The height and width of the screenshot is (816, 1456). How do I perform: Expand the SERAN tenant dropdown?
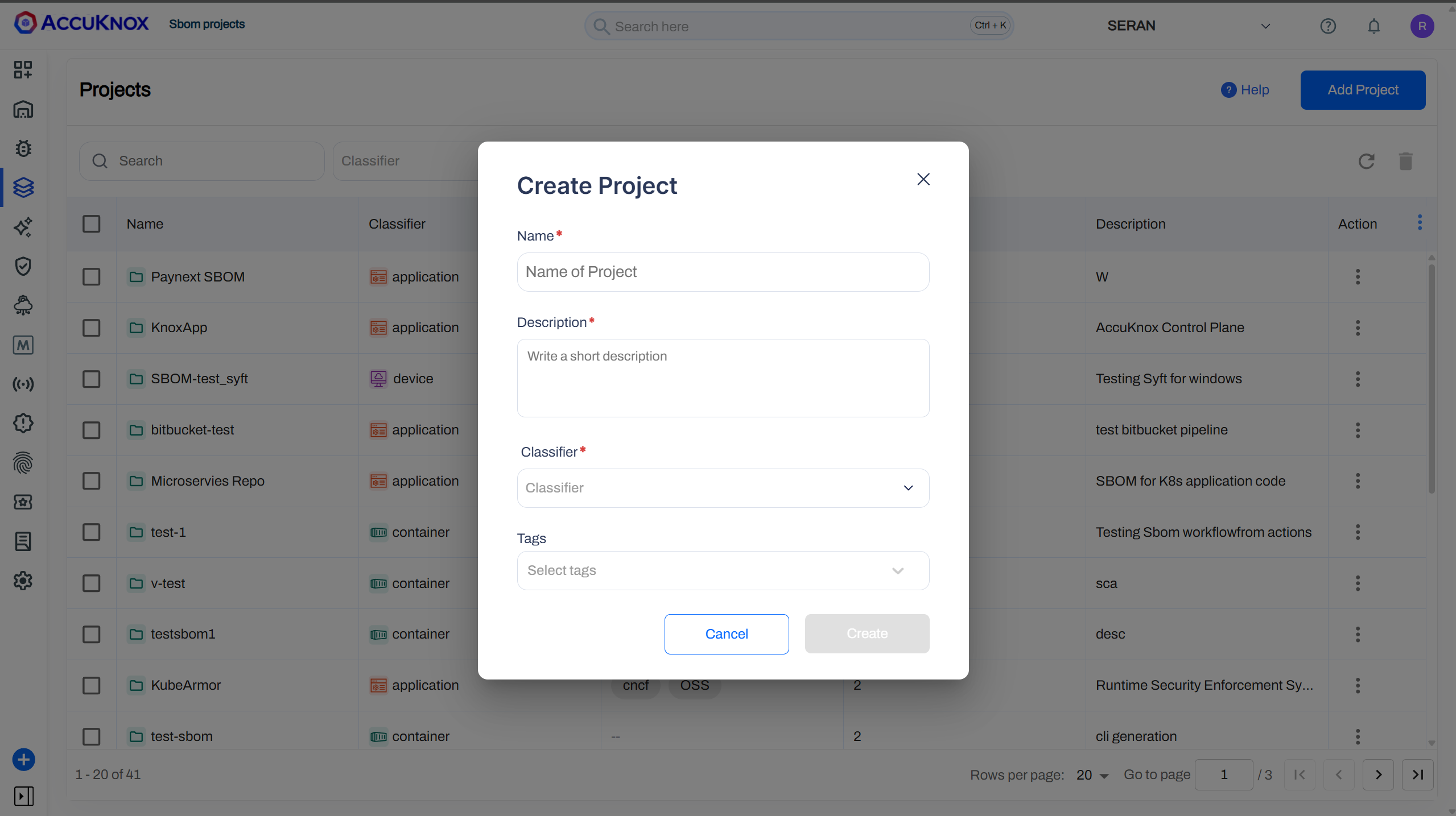coord(1188,26)
